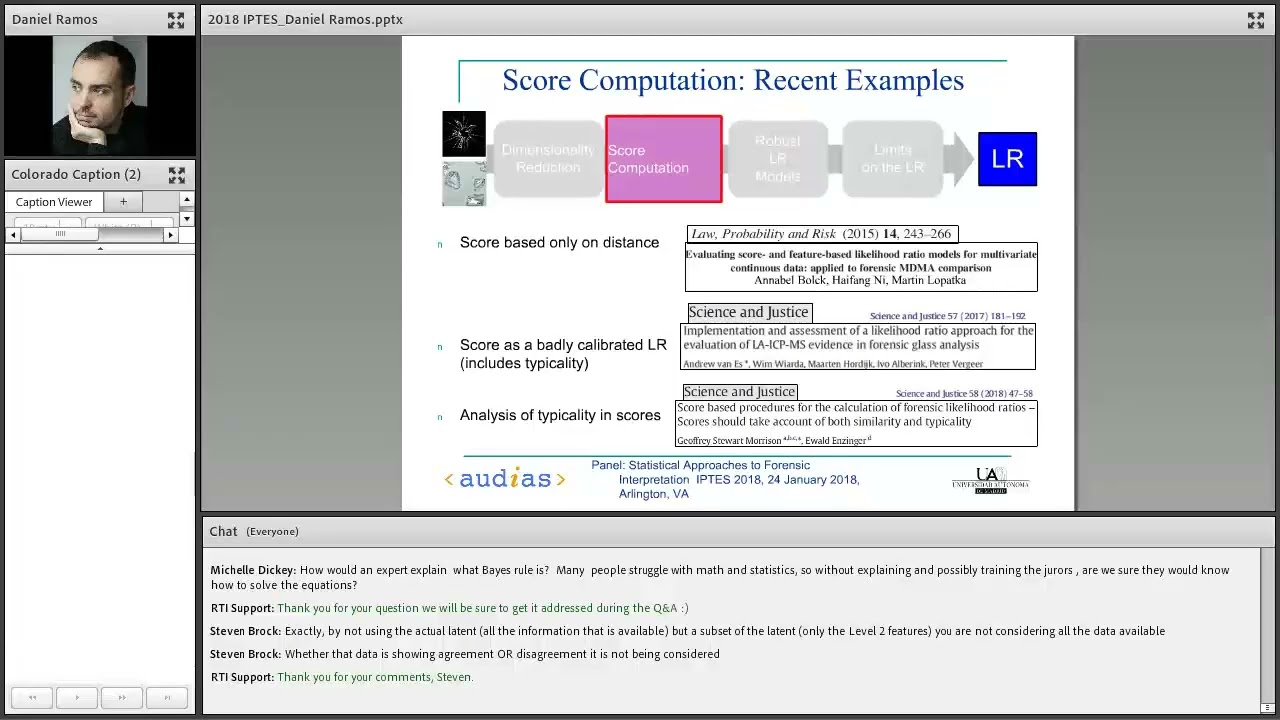Viewport: 1280px width, 720px height.
Task: Click 'Score based only on distance' bullet
Action: (559, 243)
